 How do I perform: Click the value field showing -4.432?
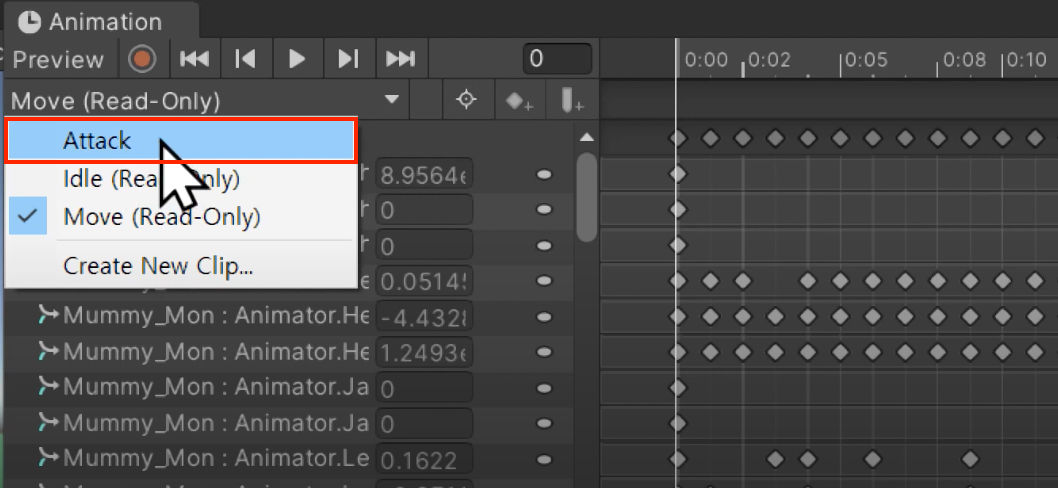click(x=424, y=316)
